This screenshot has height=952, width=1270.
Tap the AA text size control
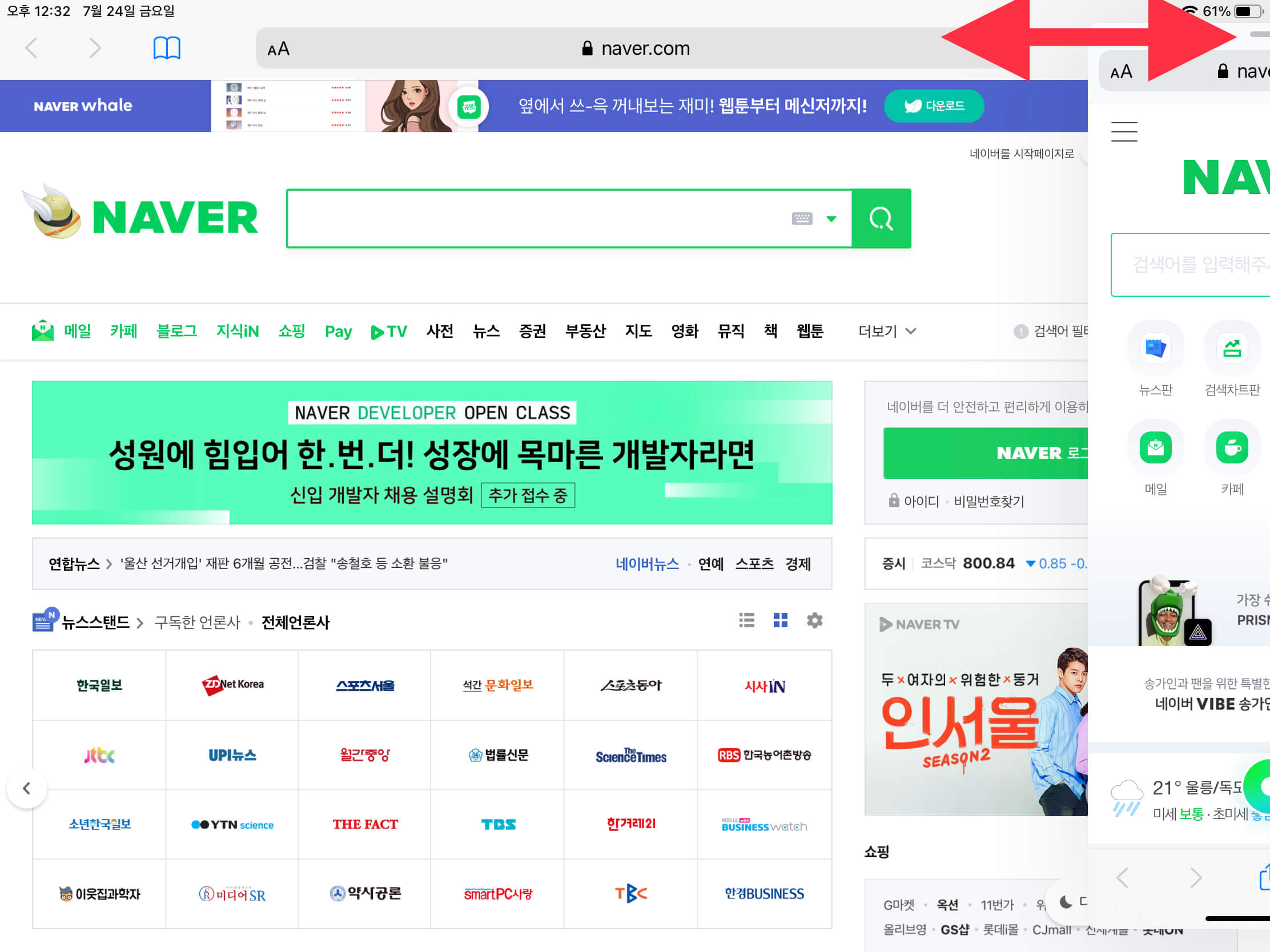pos(279,49)
